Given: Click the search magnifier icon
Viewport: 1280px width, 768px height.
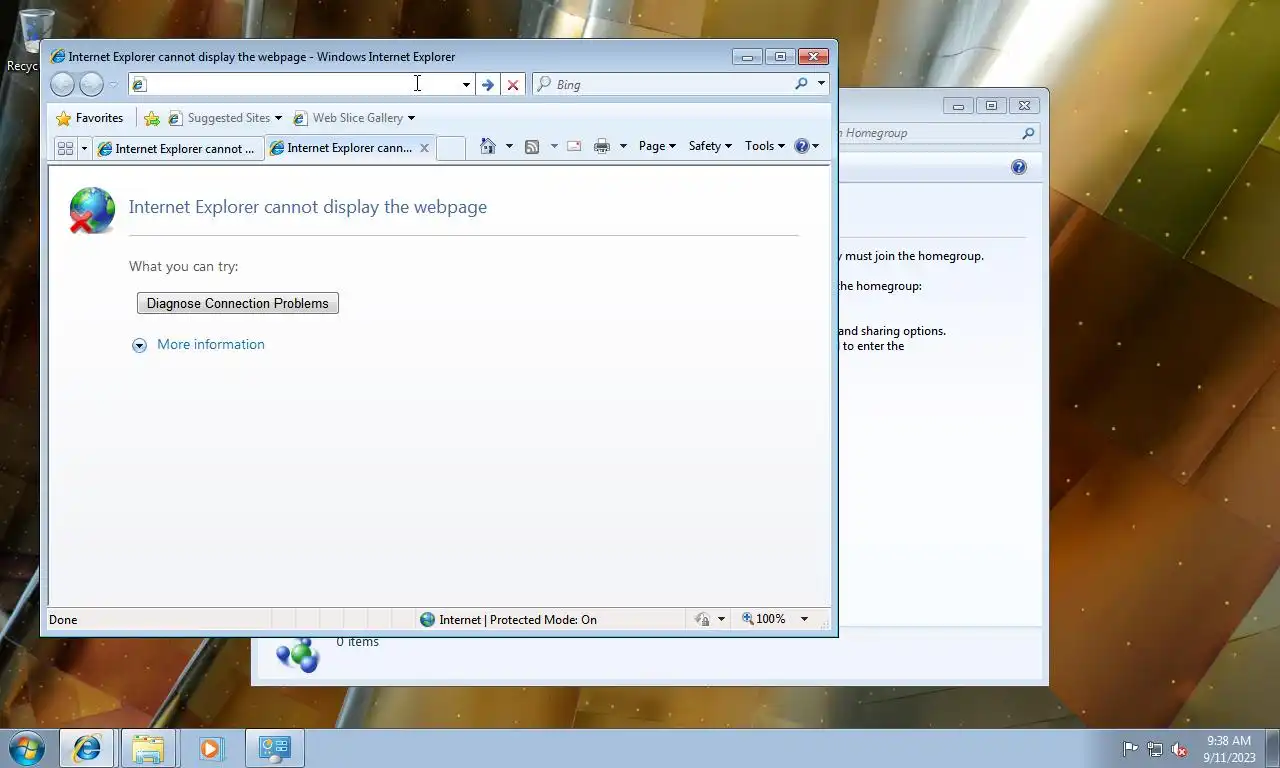Looking at the screenshot, I should click(x=801, y=85).
